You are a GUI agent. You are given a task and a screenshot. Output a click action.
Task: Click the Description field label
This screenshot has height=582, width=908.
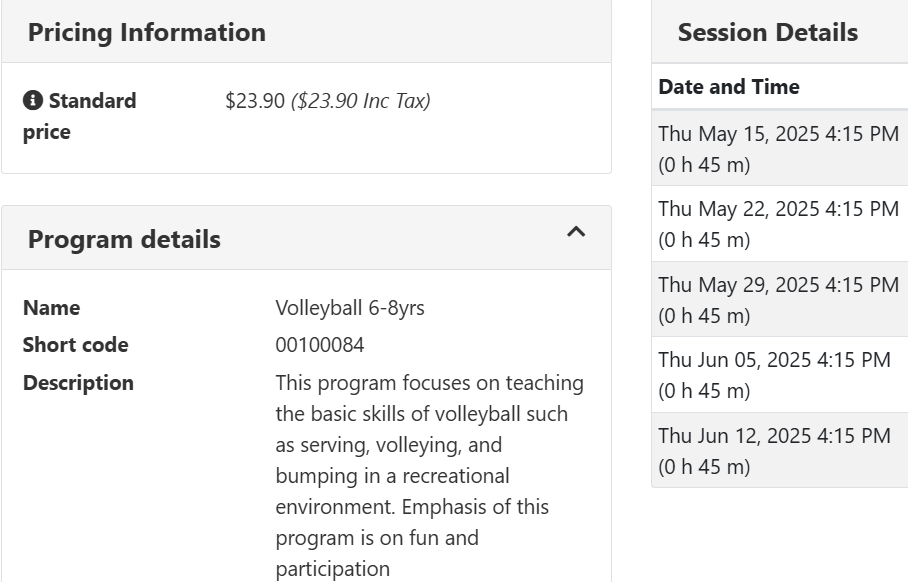78,383
